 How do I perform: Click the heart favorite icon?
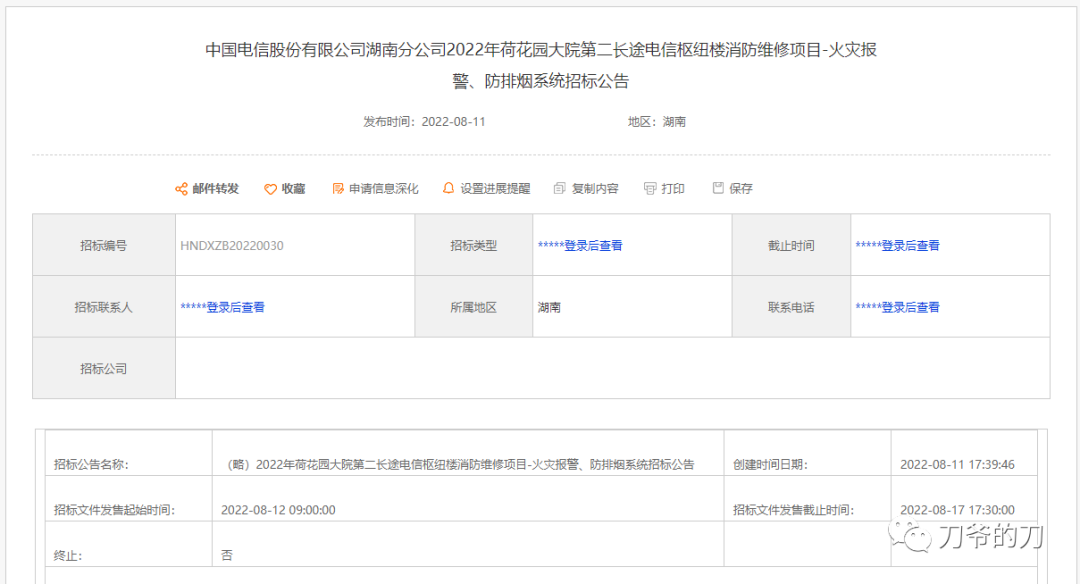click(271, 189)
